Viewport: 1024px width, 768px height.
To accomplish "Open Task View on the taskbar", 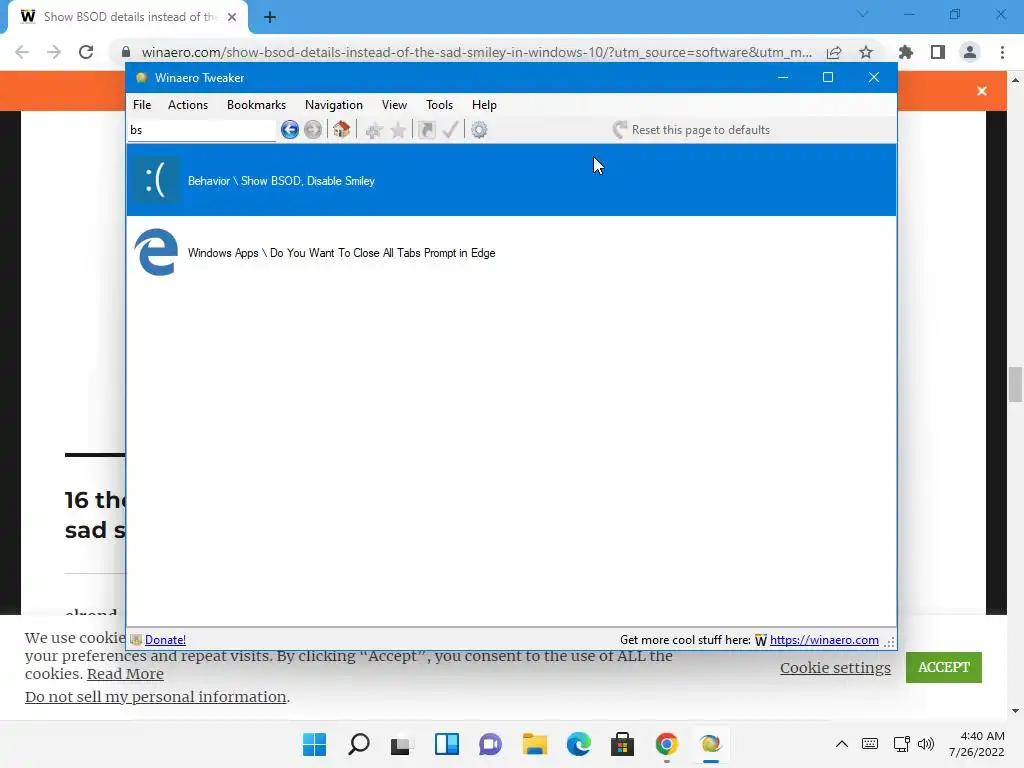I will tap(402, 744).
